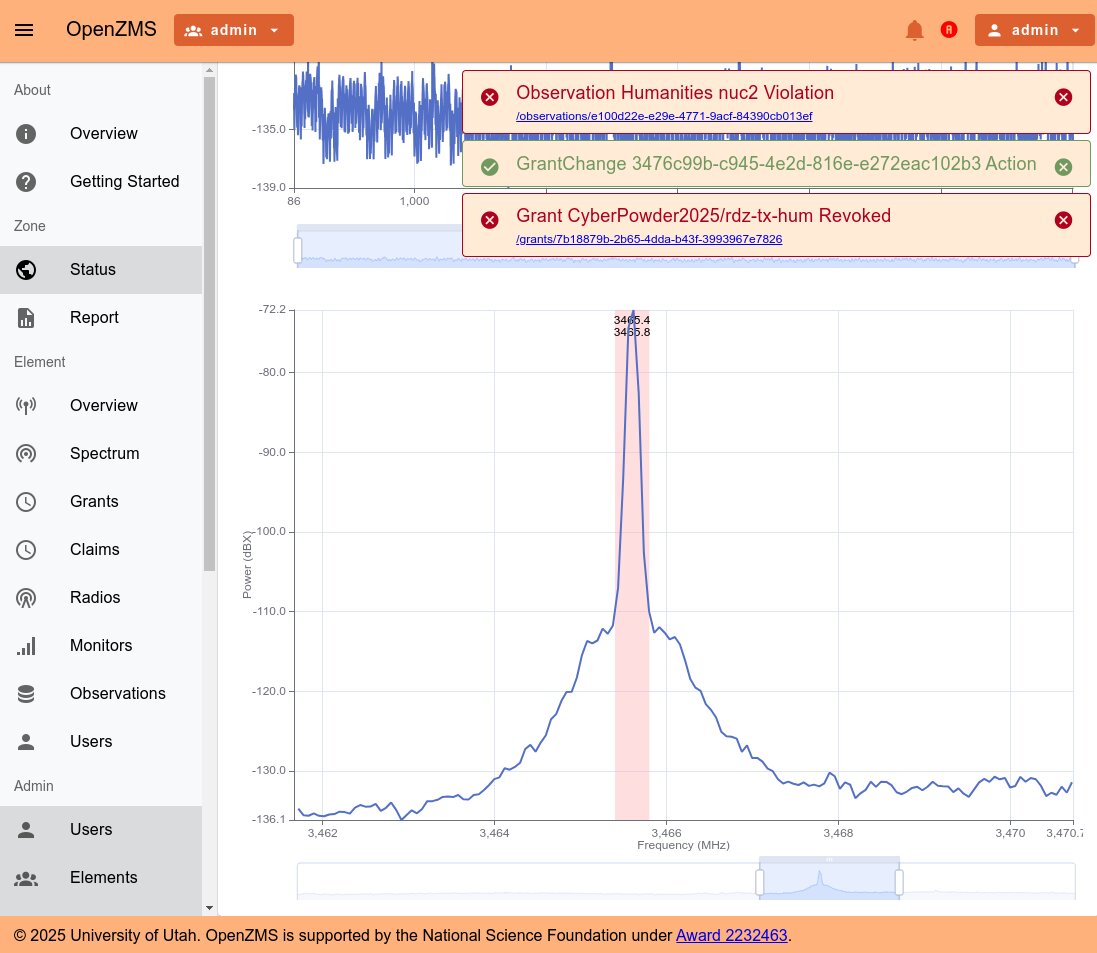The width and height of the screenshot is (1097, 953).
Task: Go to Getting Started menu item
Action: pos(101,182)
